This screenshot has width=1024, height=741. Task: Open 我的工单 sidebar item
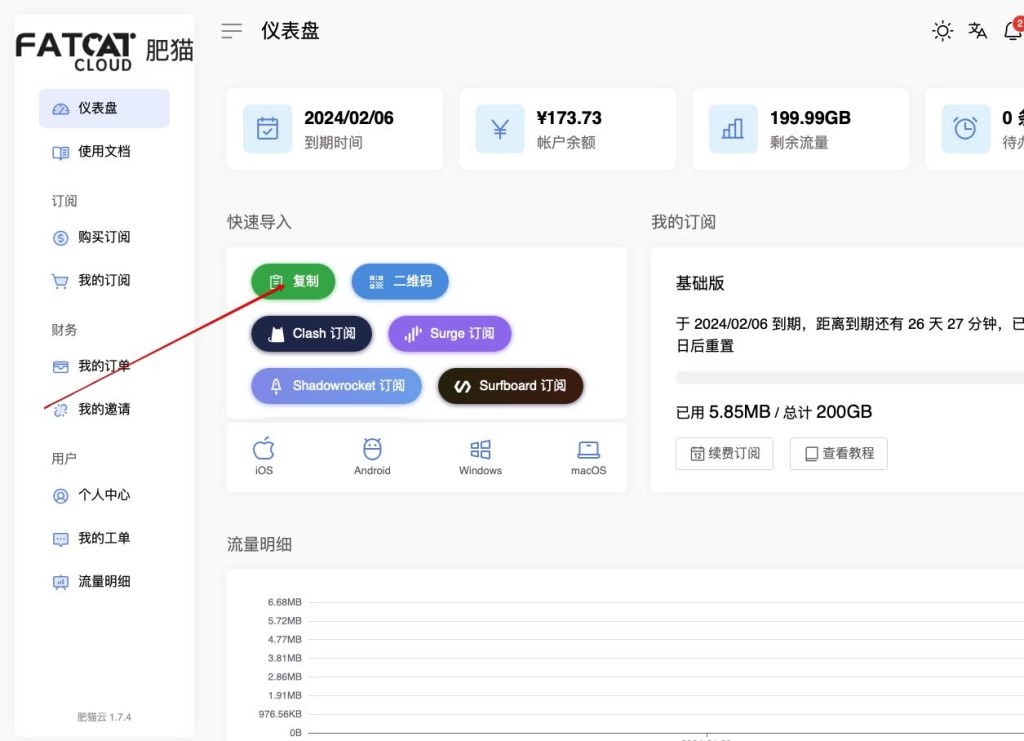coord(104,538)
